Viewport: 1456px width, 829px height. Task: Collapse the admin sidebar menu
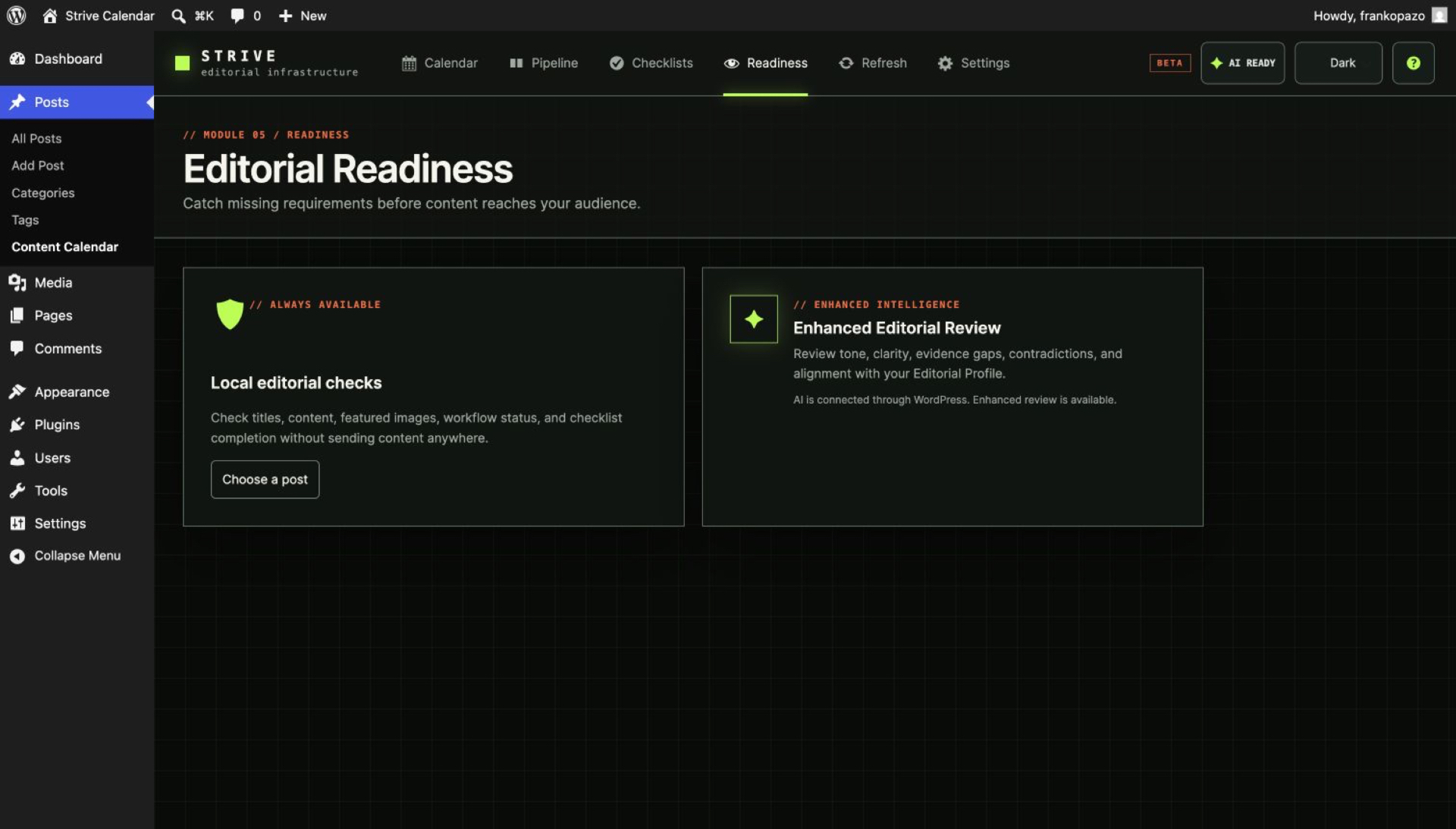[x=77, y=556]
